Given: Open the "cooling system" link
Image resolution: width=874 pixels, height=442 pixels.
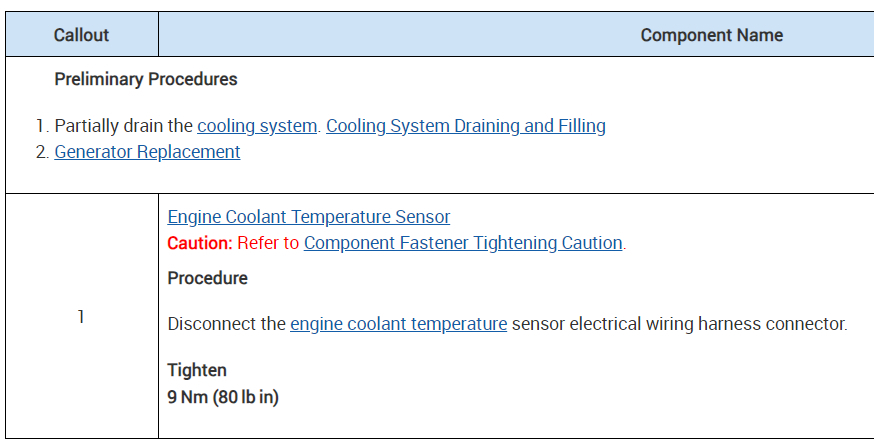Looking at the screenshot, I should coord(257,126).
